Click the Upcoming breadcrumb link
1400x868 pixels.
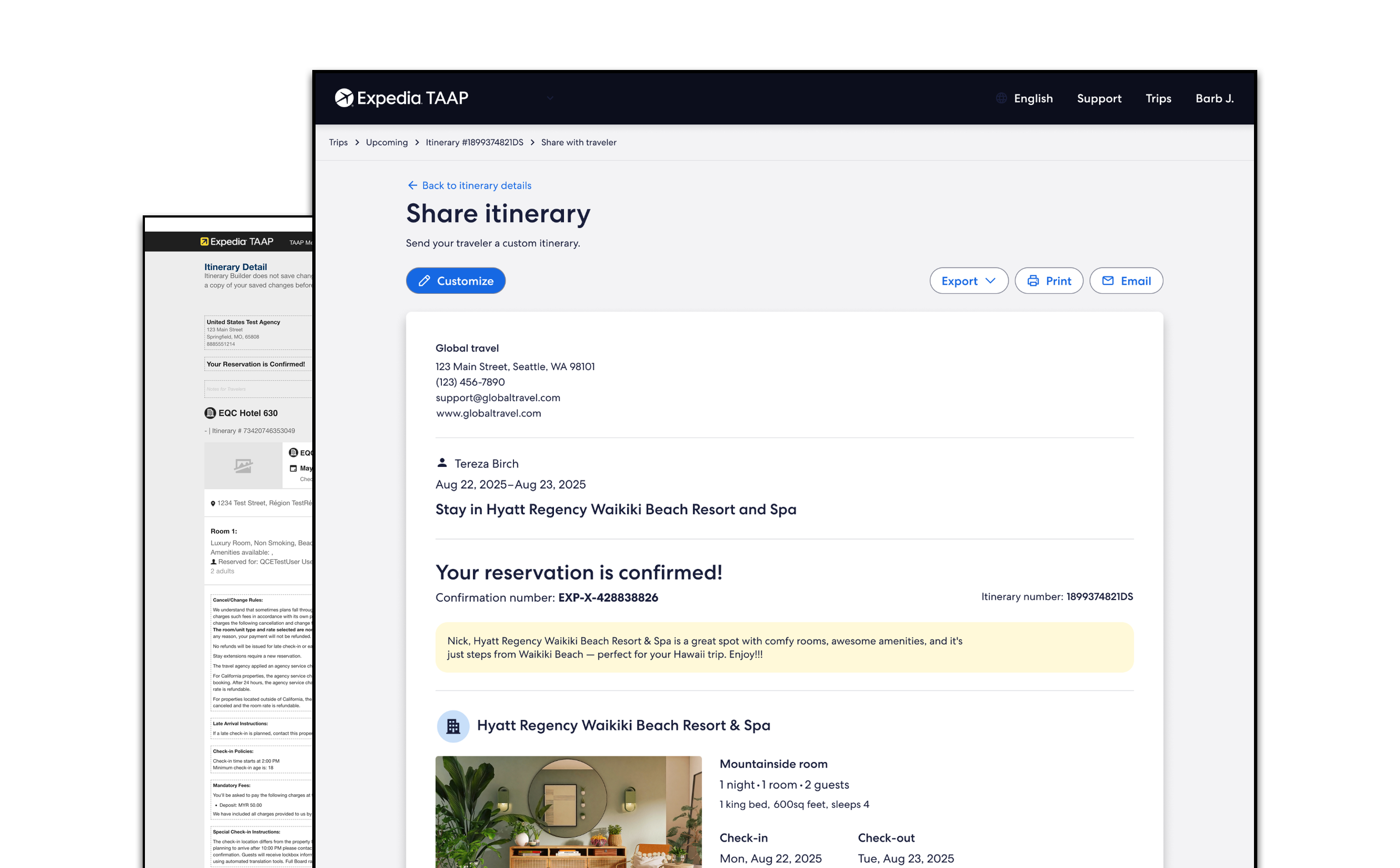point(387,142)
